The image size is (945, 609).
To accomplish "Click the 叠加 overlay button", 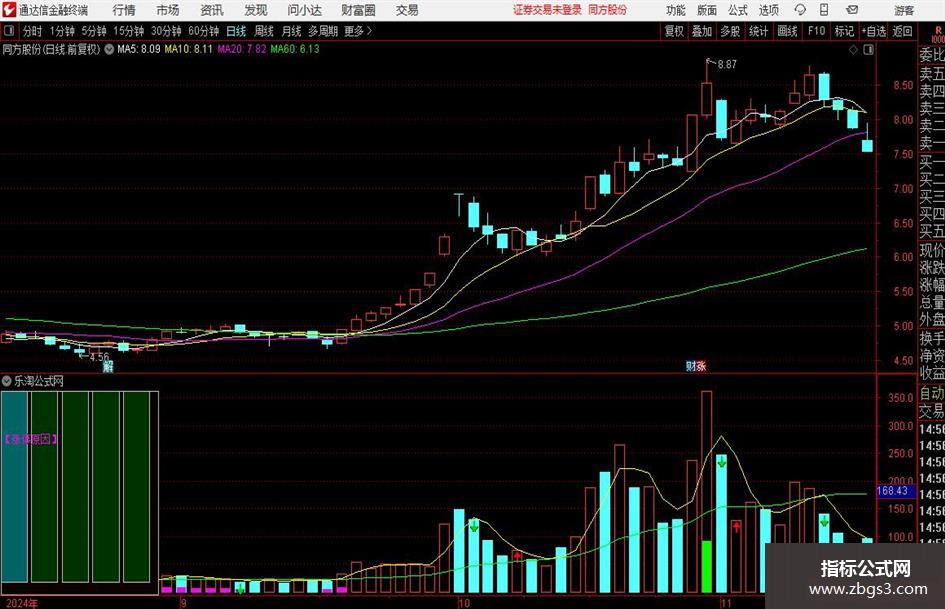I will (x=702, y=31).
